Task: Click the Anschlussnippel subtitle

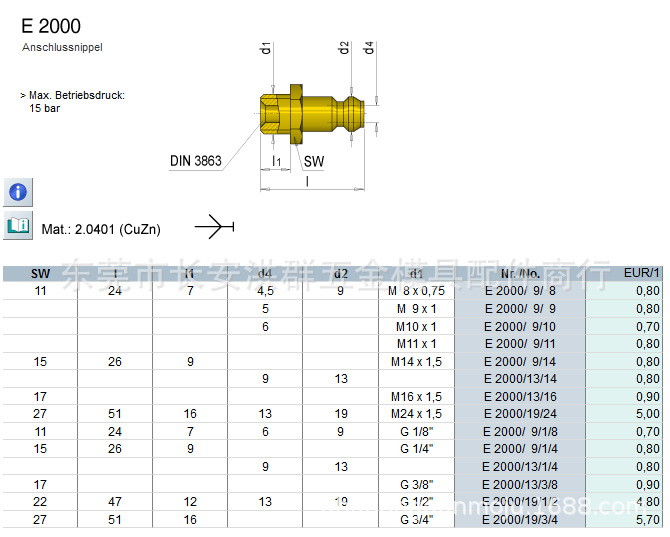Action: click(62, 47)
